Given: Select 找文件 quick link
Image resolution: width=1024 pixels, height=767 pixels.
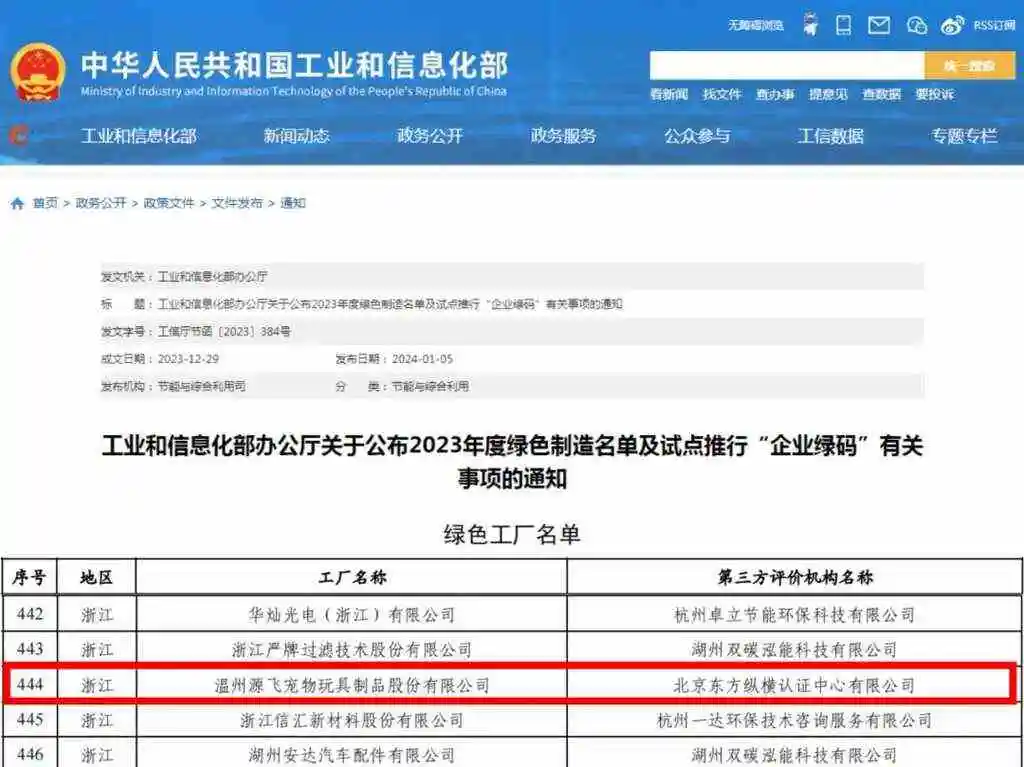Looking at the screenshot, I should tap(722, 95).
